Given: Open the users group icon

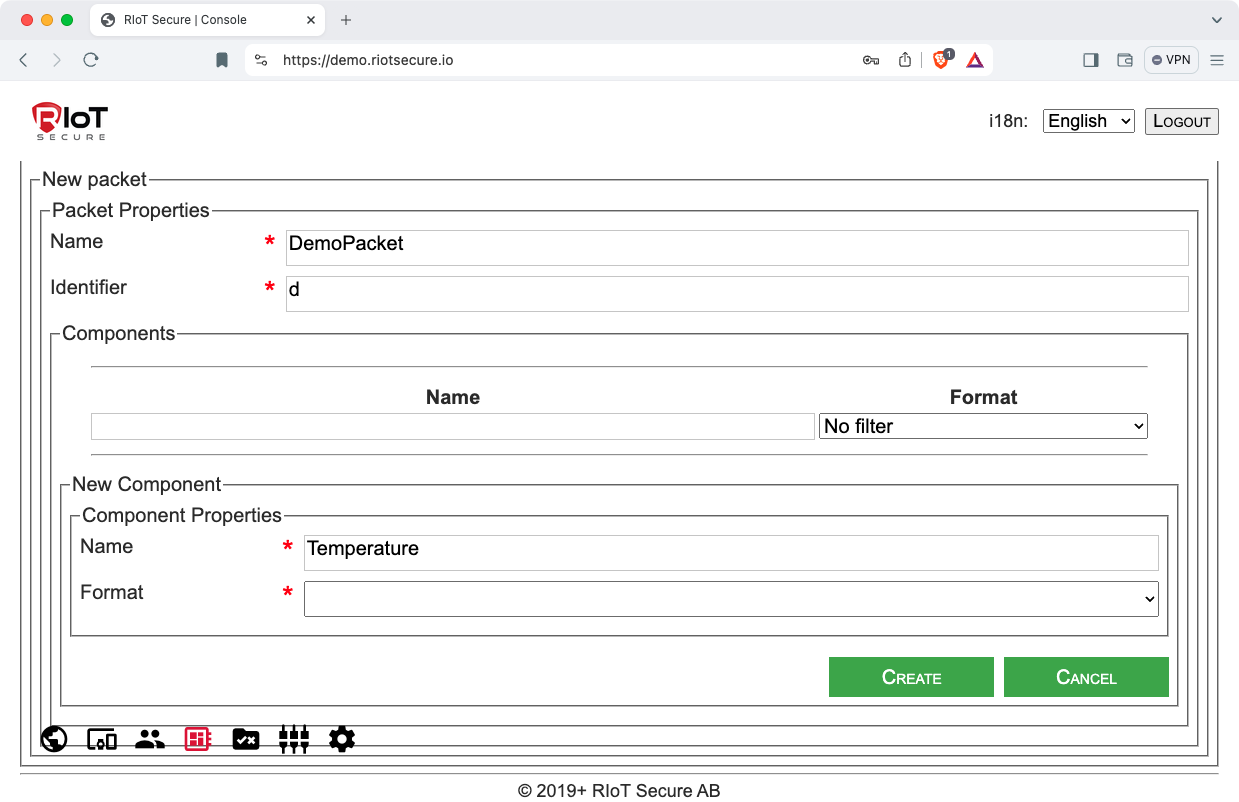Looking at the screenshot, I should (x=150, y=739).
